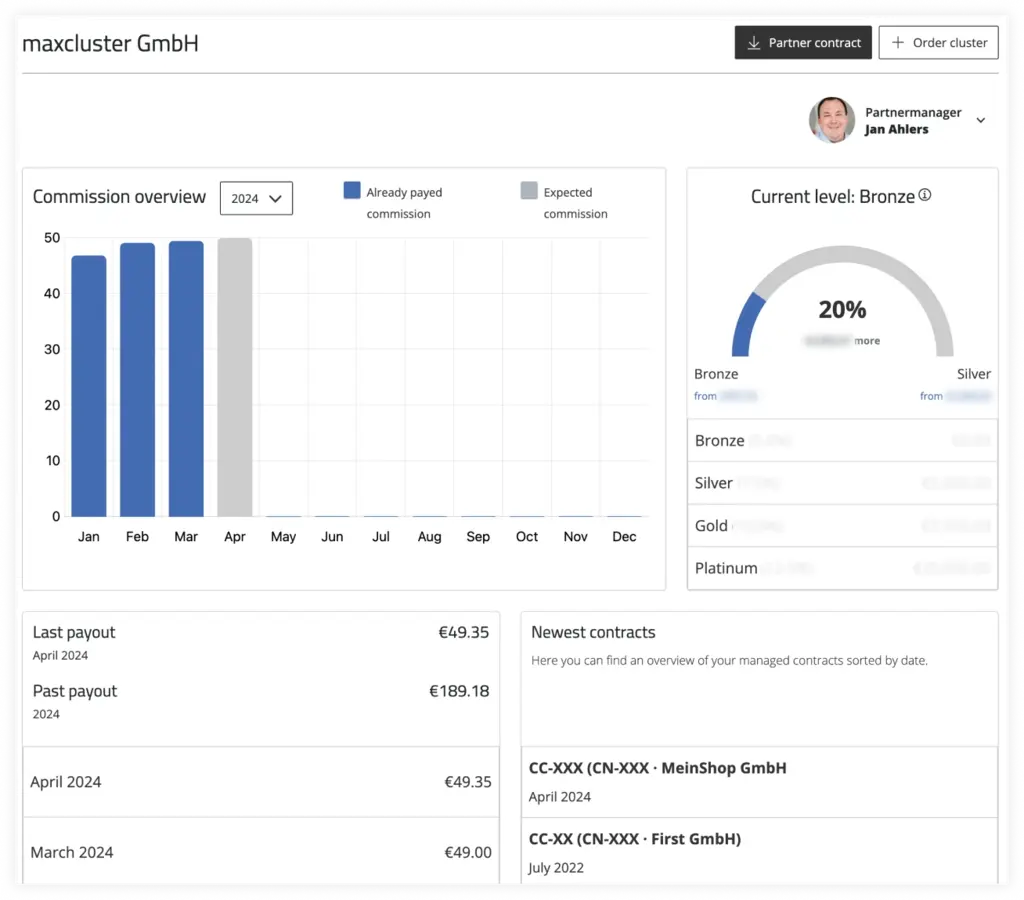Select the Silver level row

coord(842,483)
